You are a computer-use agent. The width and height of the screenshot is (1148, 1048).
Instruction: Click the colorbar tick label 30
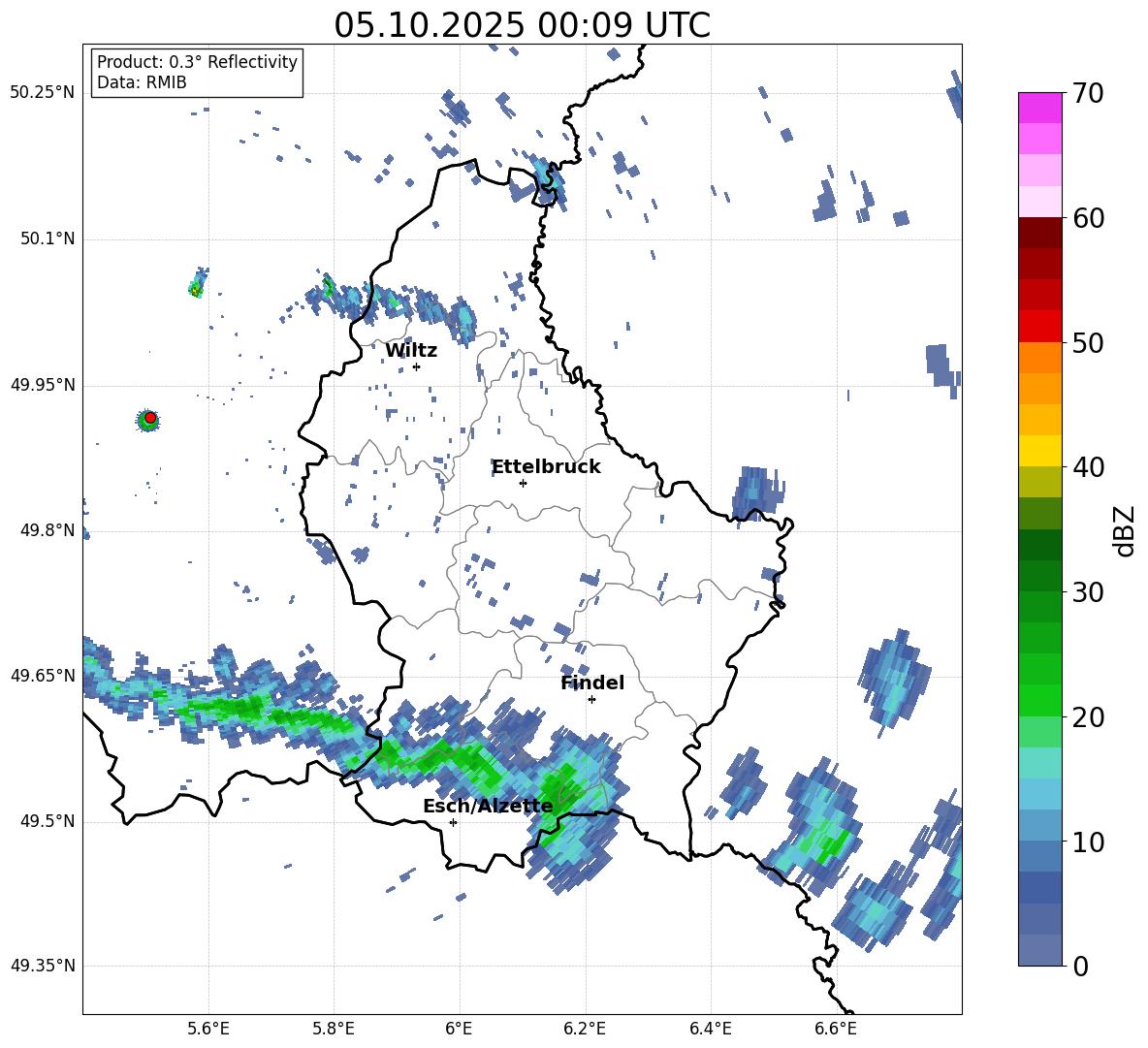(x=1087, y=592)
